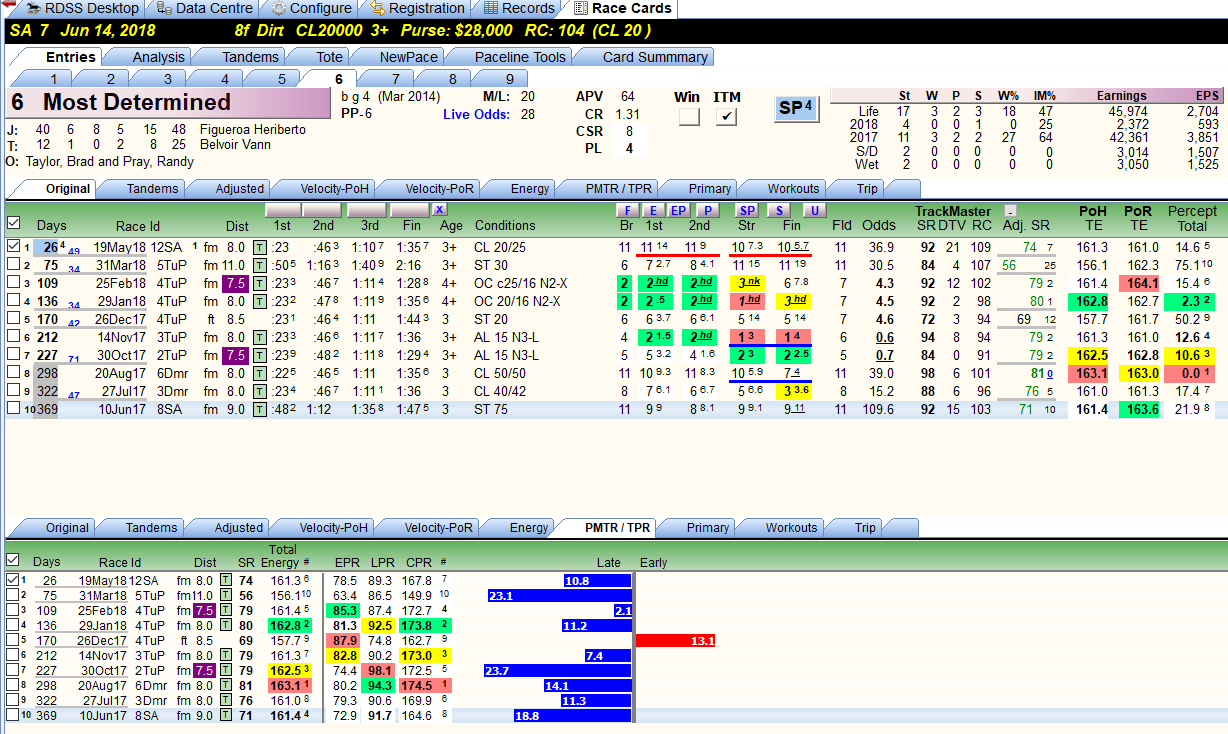This screenshot has height=734, width=1228.
Task: Click T icon in upper row 31Mar18
Action: [x=259, y=265]
